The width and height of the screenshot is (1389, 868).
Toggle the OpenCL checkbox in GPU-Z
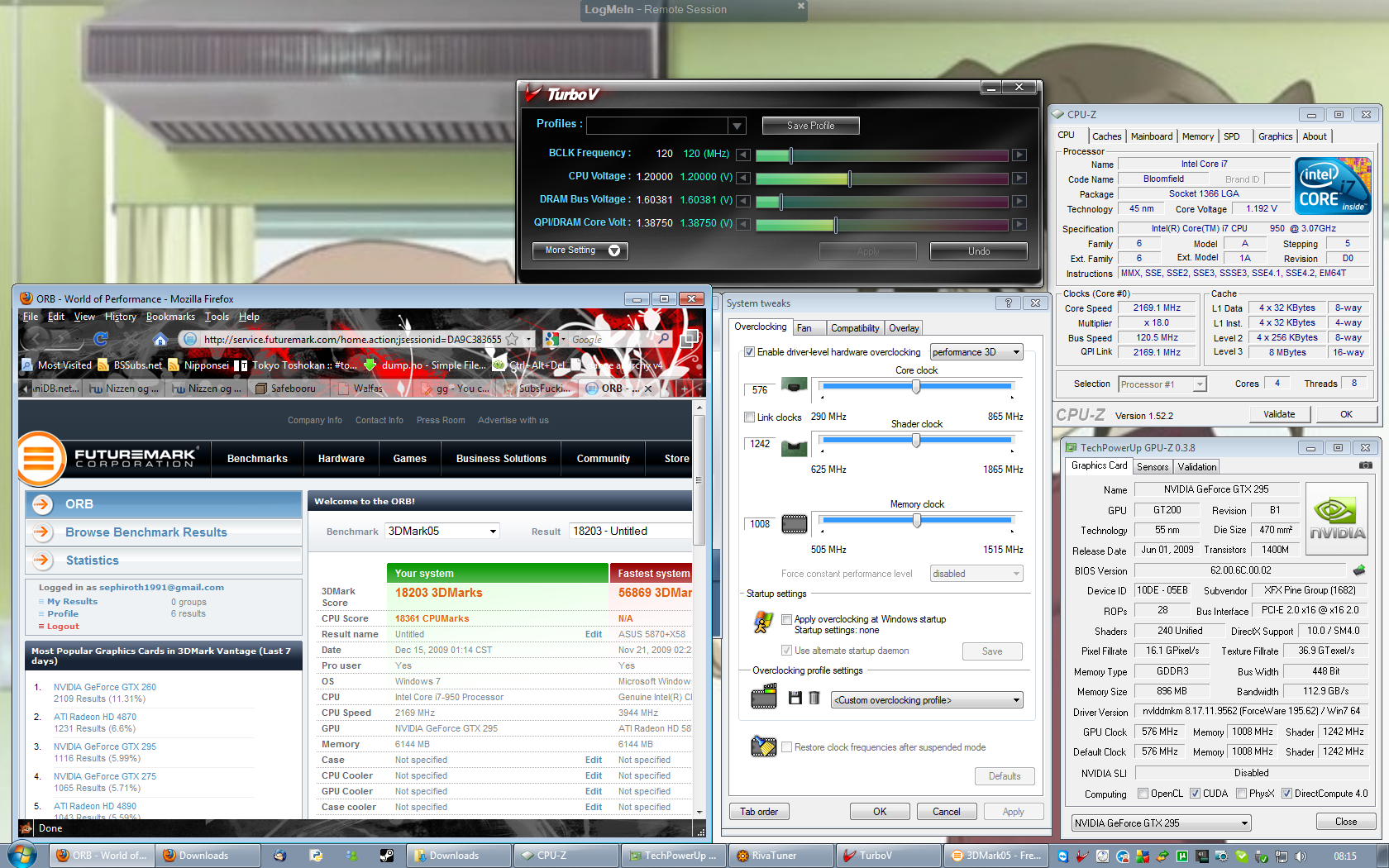click(x=1143, y=794)
